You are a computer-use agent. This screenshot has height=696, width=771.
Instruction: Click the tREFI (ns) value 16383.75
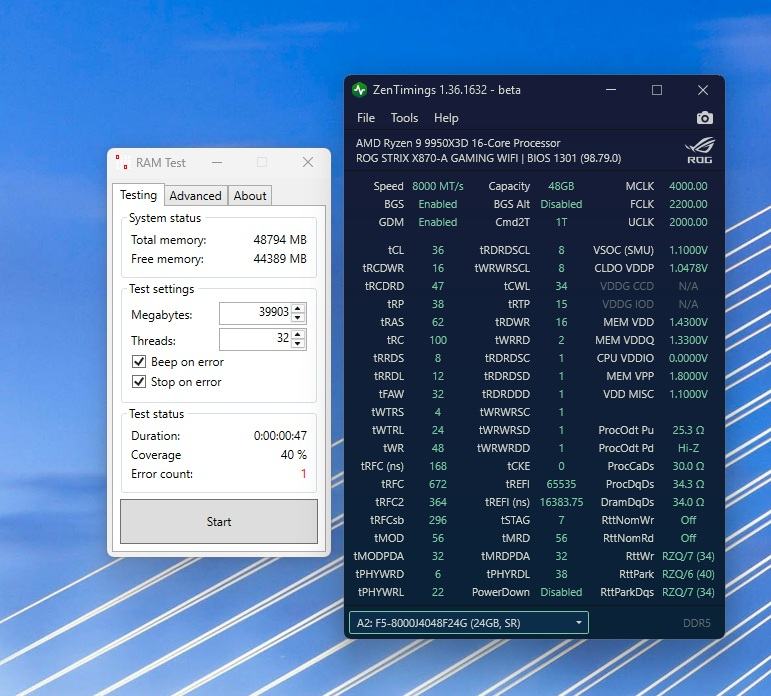pos(561,502)
